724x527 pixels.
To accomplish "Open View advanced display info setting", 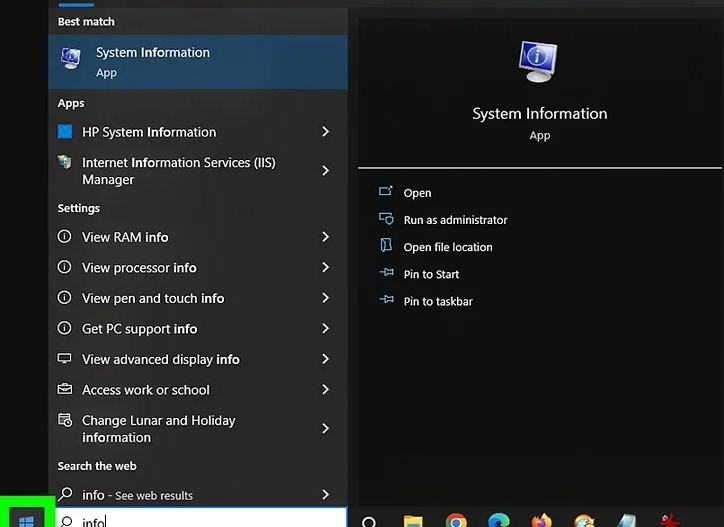I will pos(198,359).
